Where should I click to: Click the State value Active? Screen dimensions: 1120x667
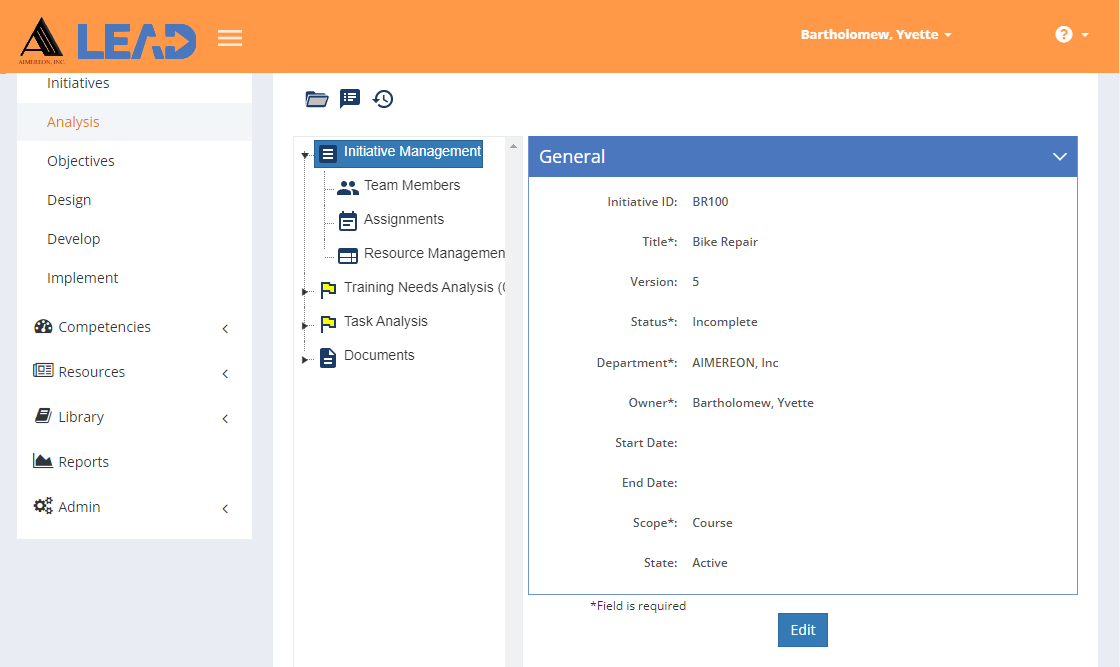click(x=710, y=563)
